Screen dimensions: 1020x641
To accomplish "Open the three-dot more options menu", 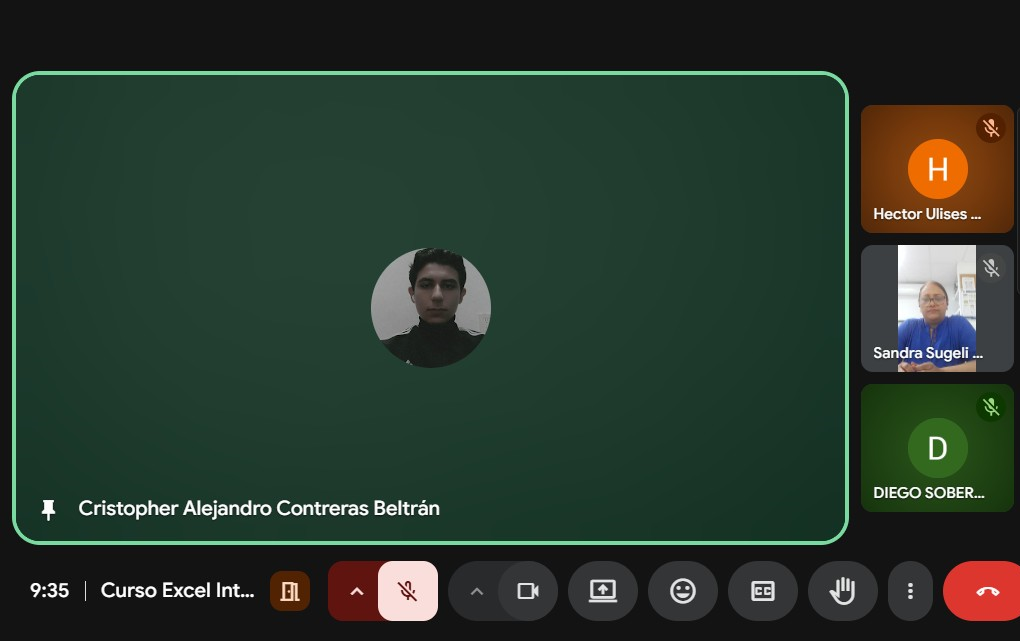I will tap(910, 591).
